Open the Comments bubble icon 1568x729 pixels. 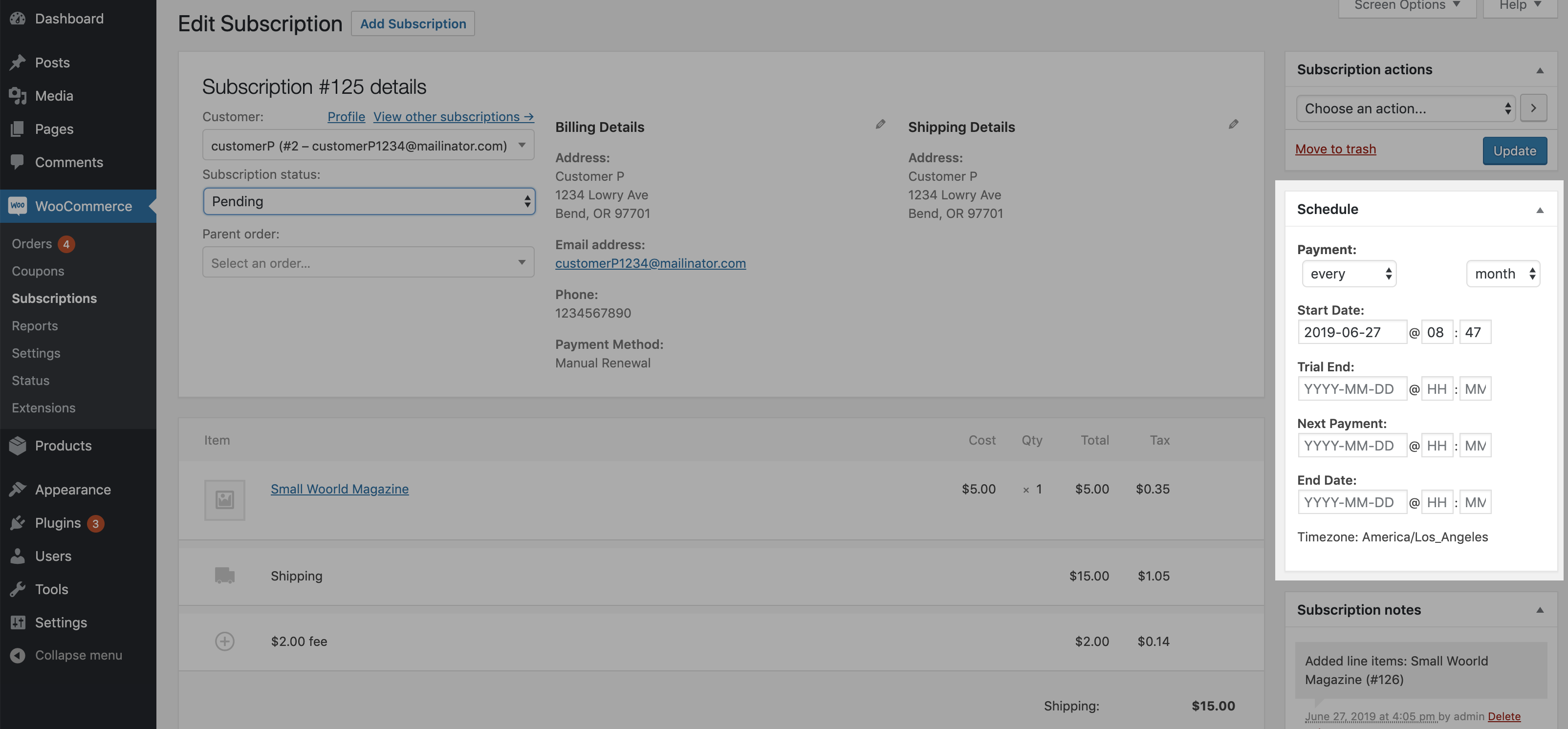coord(17,162)
